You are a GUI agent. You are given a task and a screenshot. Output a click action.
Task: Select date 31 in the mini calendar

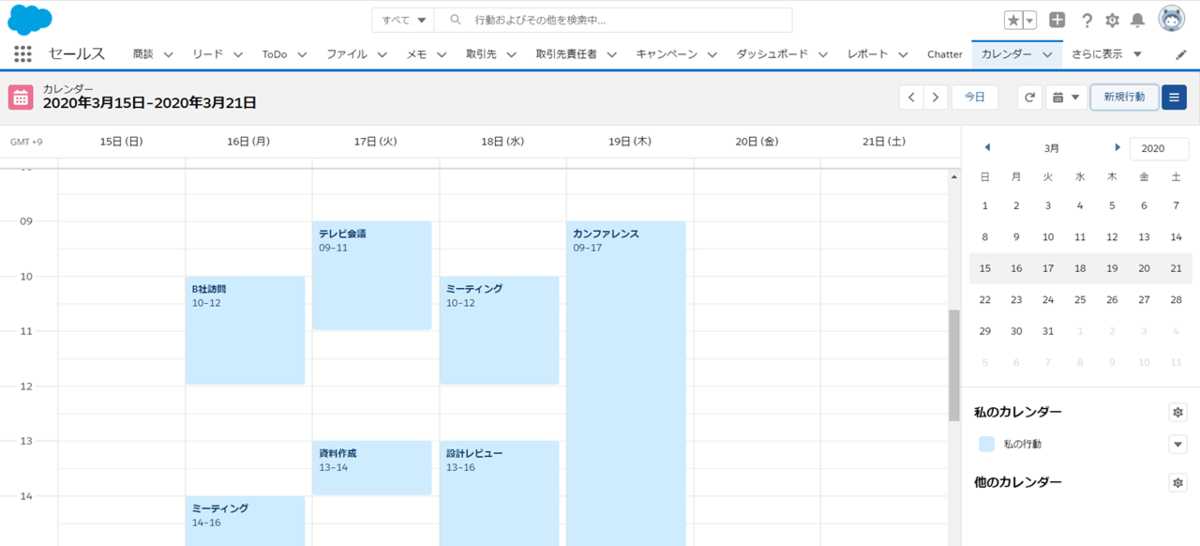click(1048, 331)
